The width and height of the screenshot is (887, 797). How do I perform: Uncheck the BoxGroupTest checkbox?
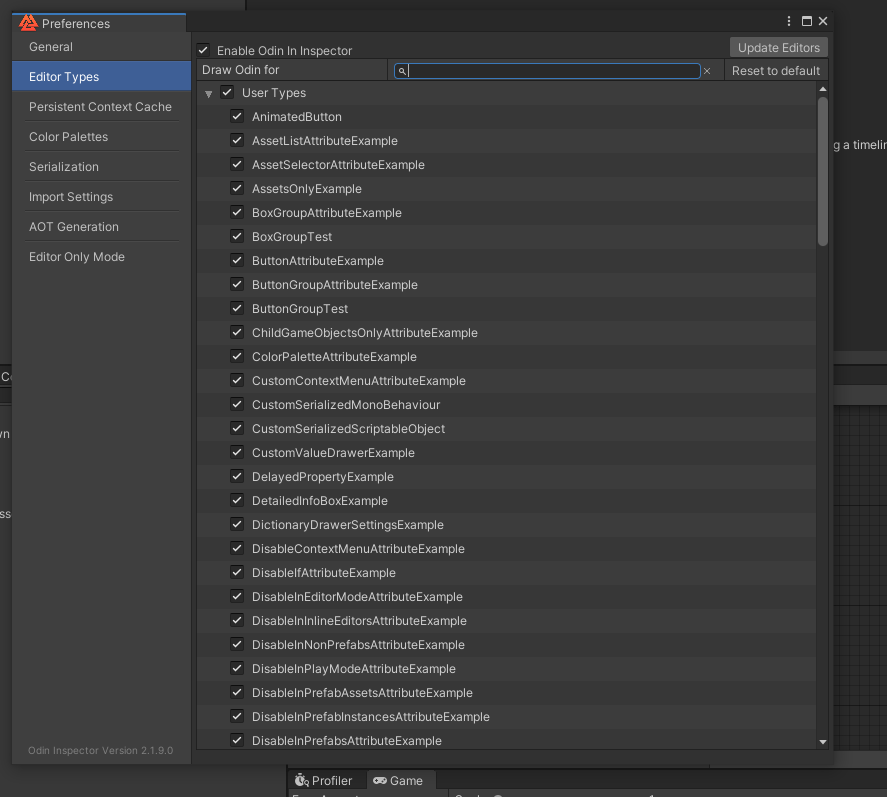click(237, 237)
